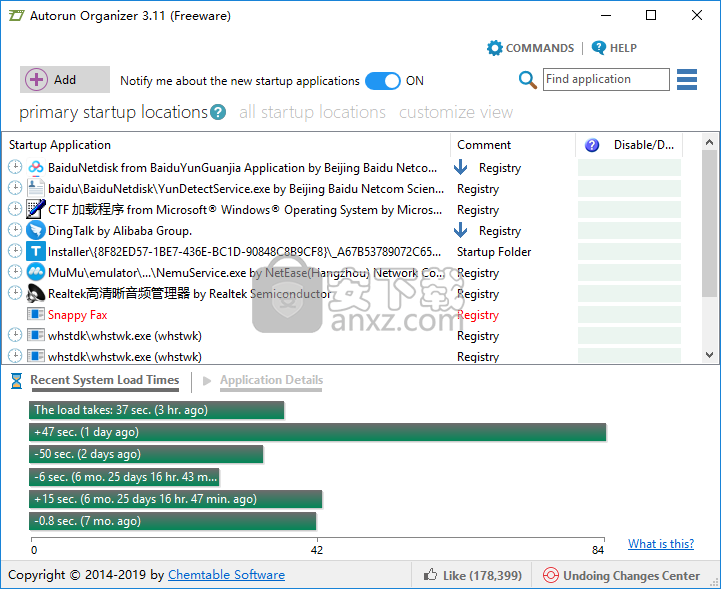Click the BaiduNetdisk cloud icon
This screenshot has width=721, height=589.
(36, 168)
